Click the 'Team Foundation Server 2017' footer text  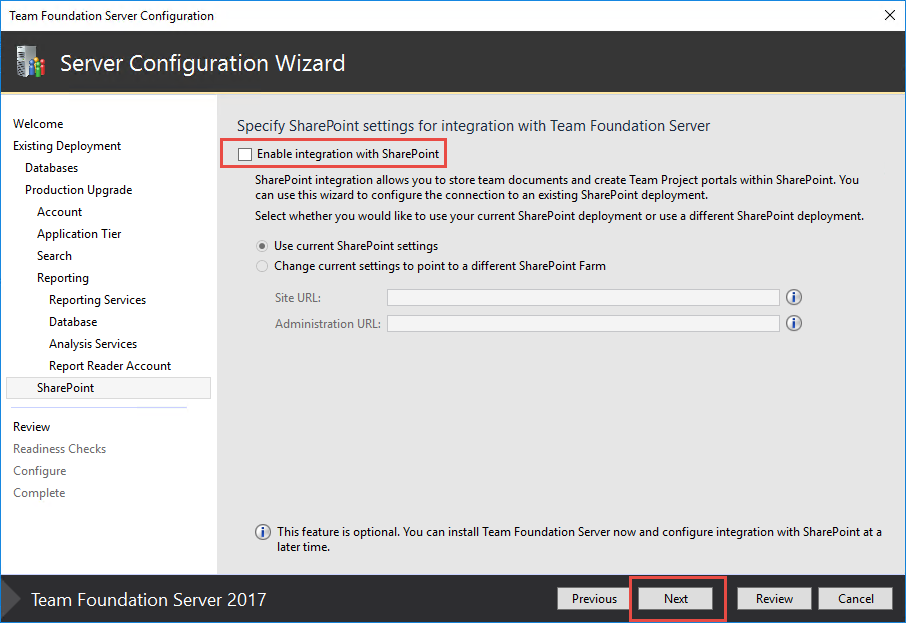pos(148,600)
